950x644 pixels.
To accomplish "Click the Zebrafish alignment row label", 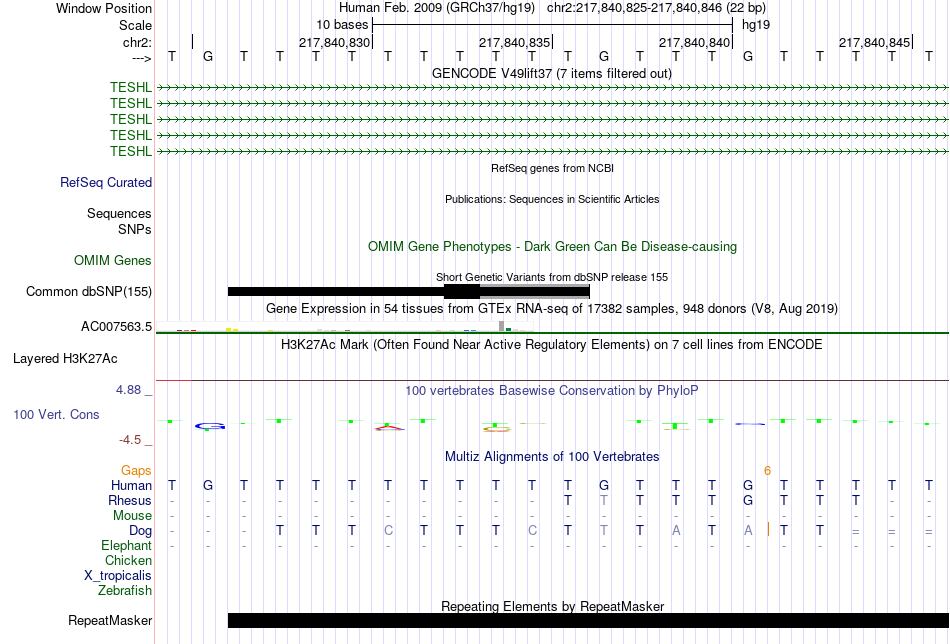I will coord(125,590).
